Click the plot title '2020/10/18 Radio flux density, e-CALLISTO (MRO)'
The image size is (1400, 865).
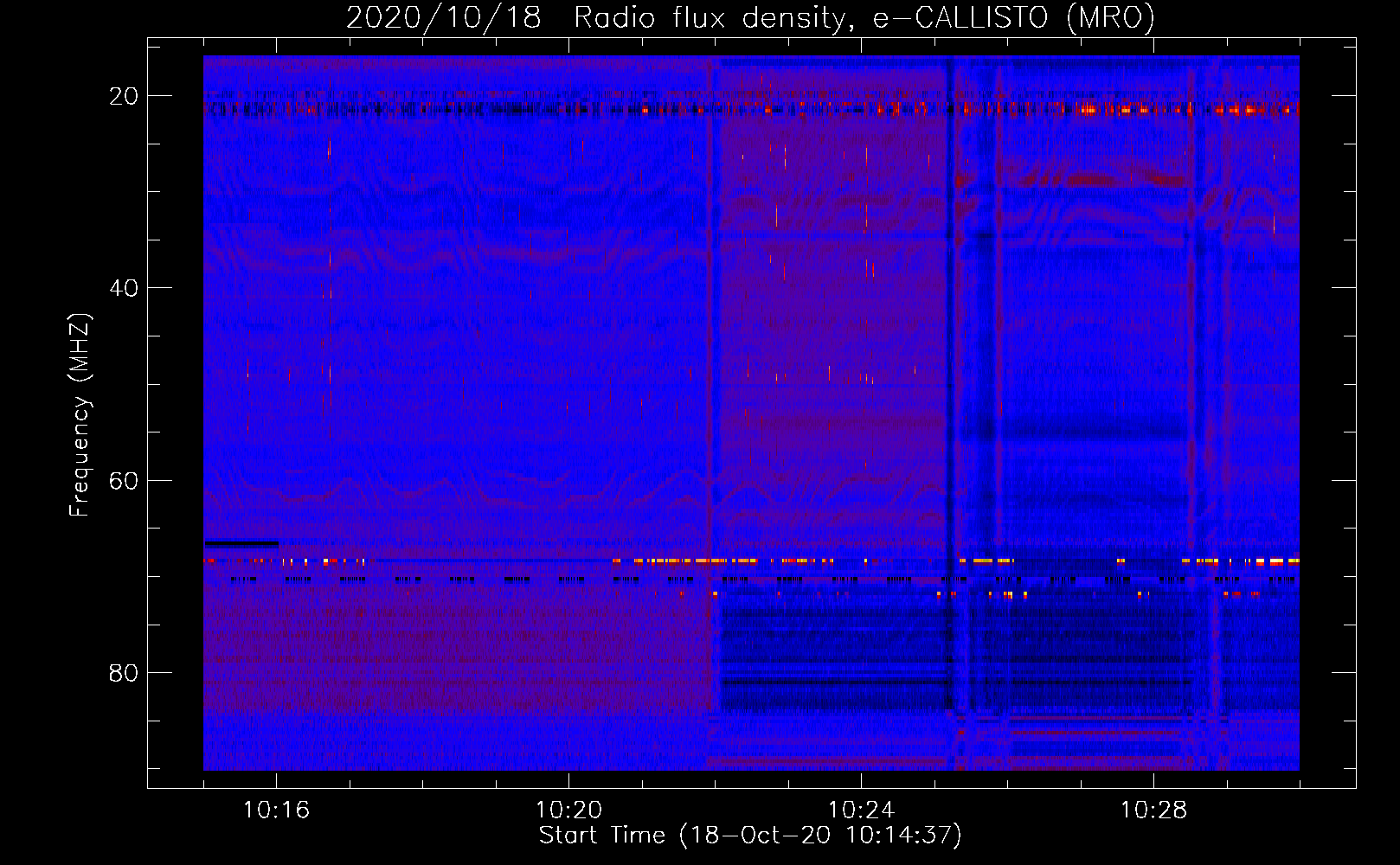[750, 17]
